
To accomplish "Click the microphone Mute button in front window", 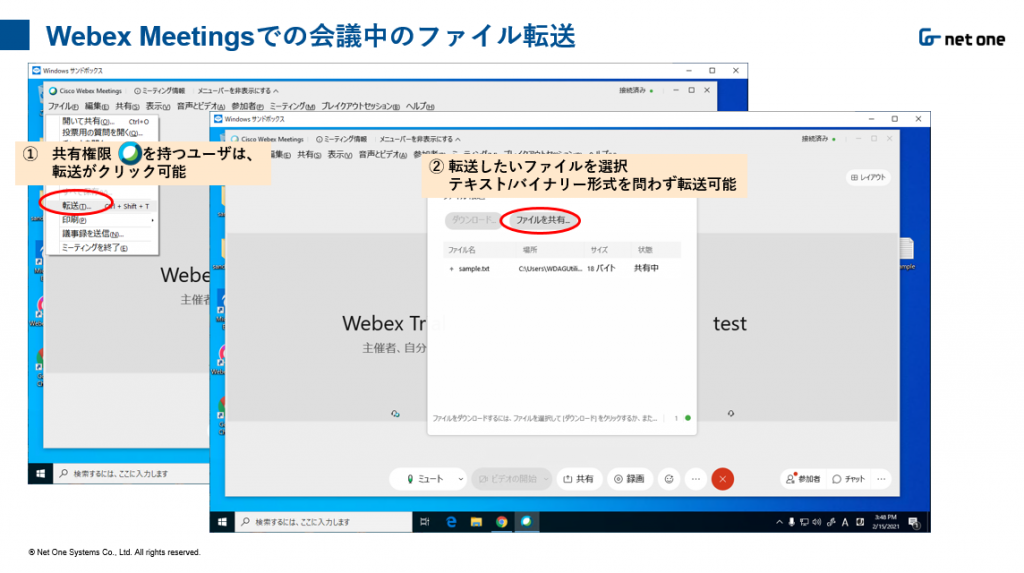I will point(424,479).
